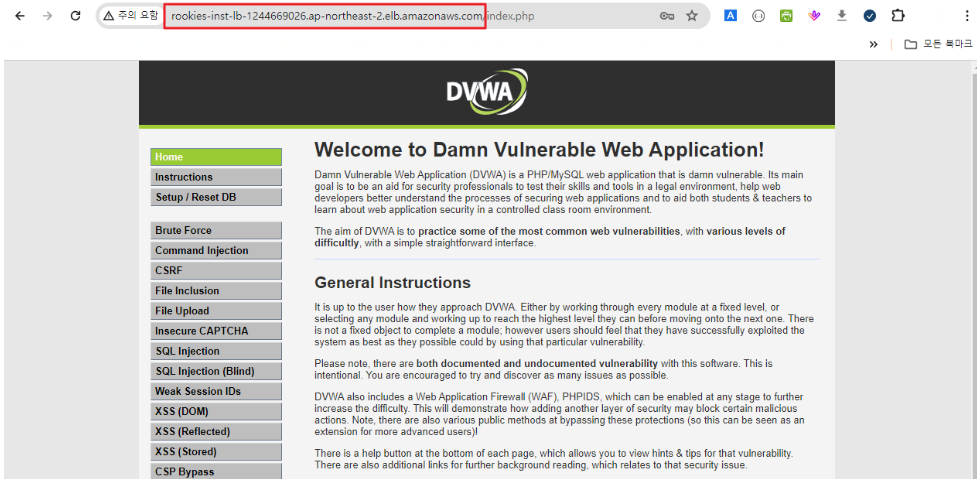Bookmark this page with the star icon

pyautogui.click(x=692, y=16)
